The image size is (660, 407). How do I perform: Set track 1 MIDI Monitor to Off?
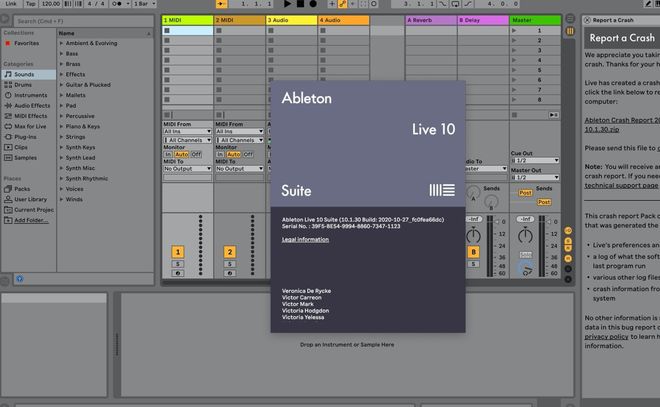point(196,154)
